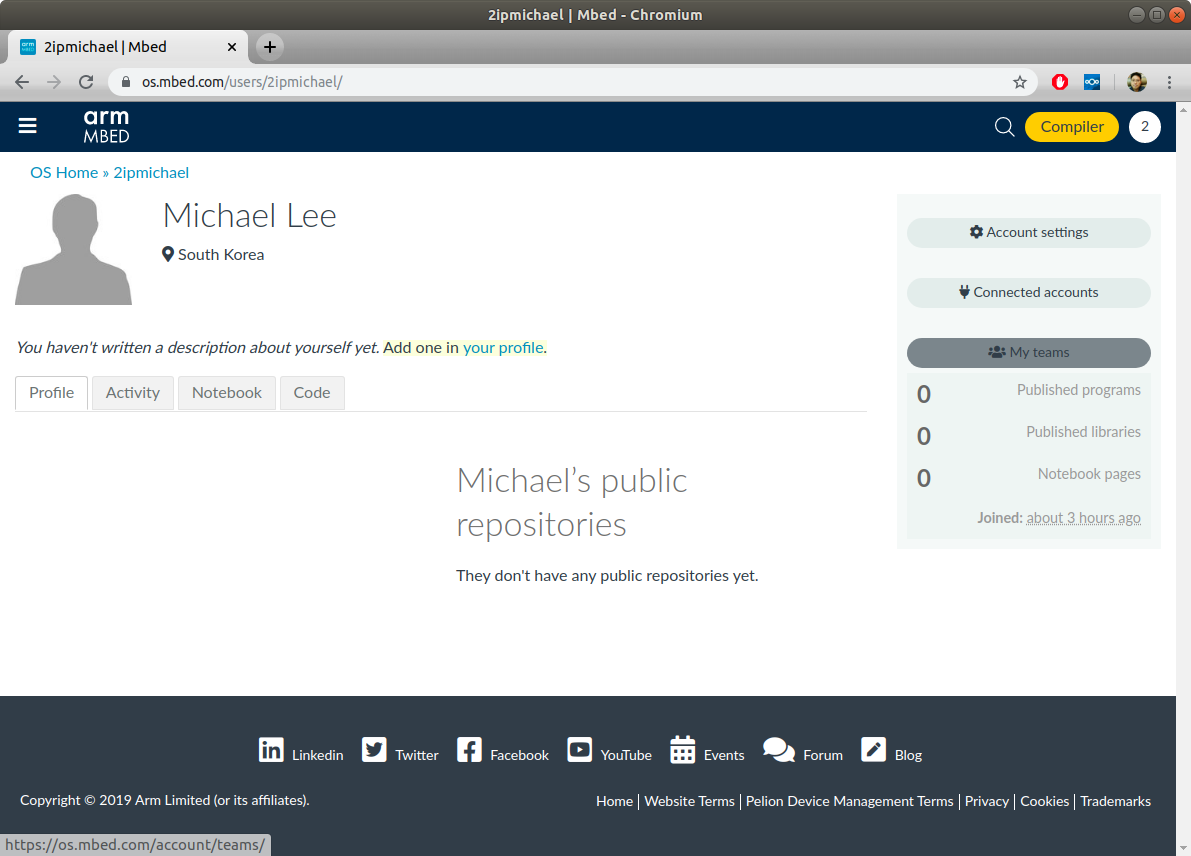Open the Trademarks footer link

click(x=1115, y=801)
